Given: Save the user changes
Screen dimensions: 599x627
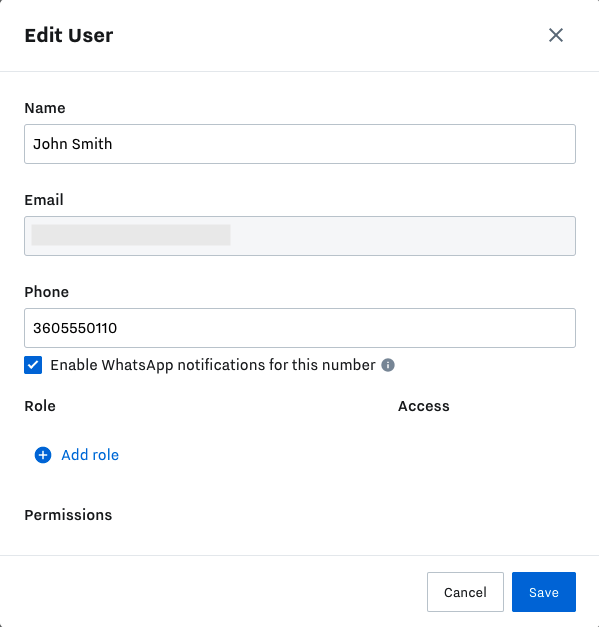Looking at the screenshot, I should tap(544, 592).
